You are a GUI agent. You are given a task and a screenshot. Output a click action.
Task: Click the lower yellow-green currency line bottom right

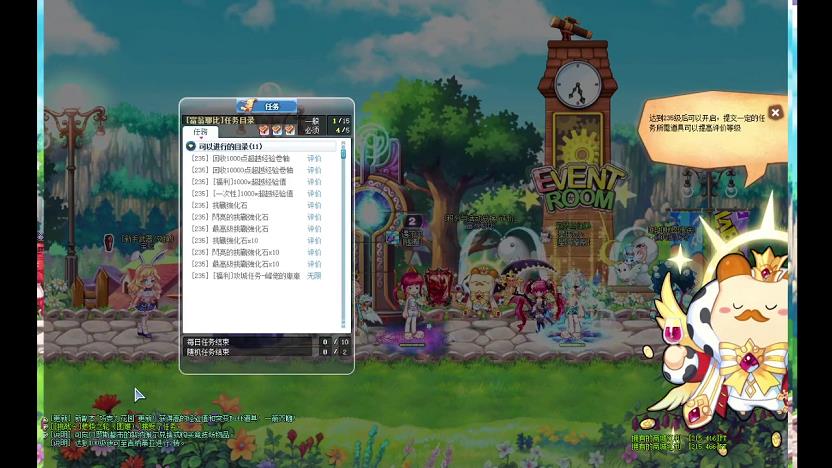pos(679,447)
